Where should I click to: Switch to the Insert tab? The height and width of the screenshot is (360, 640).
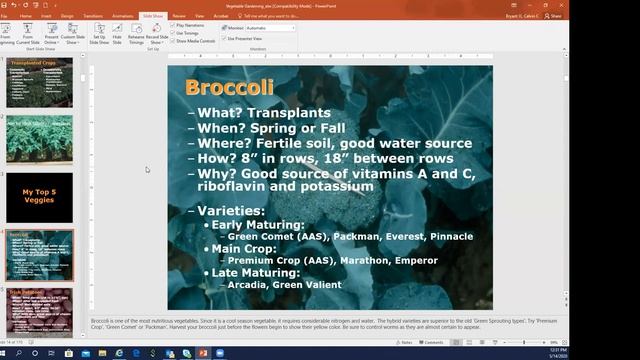(46, 16)
